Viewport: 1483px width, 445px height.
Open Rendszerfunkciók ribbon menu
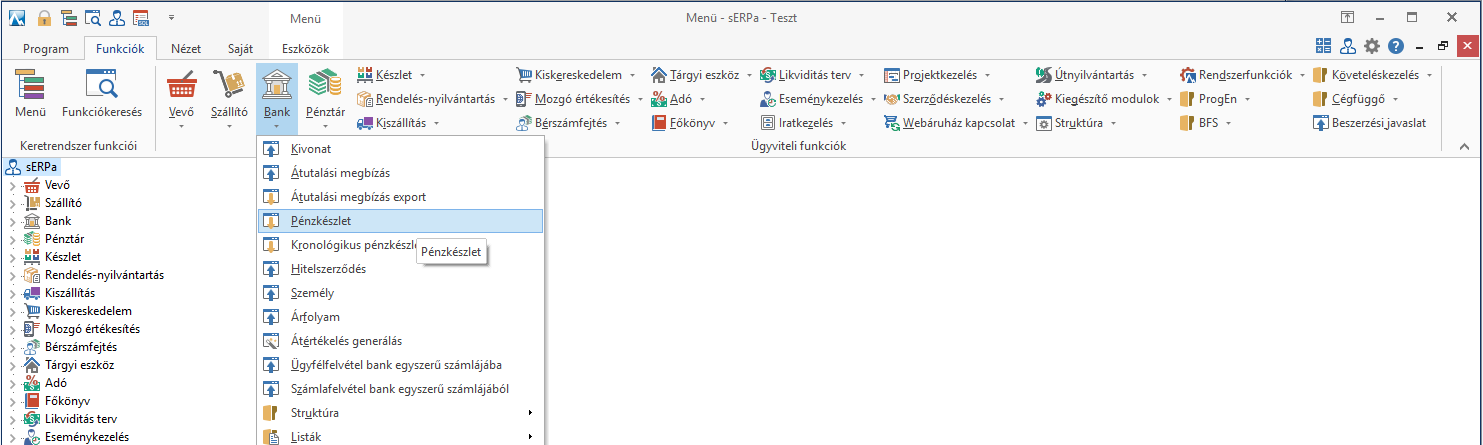coord(1244,75)
